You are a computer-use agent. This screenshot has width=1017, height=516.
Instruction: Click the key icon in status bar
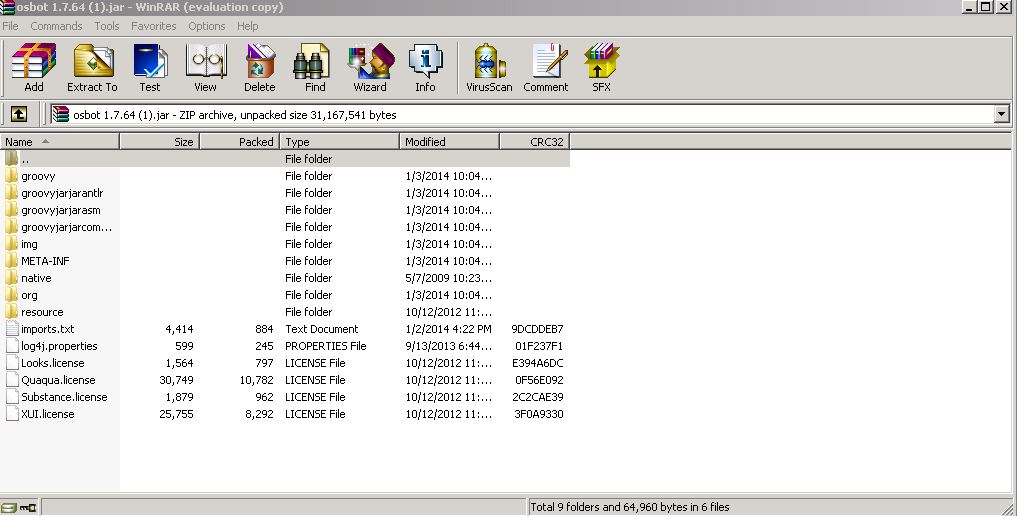[x=27, y=508]
